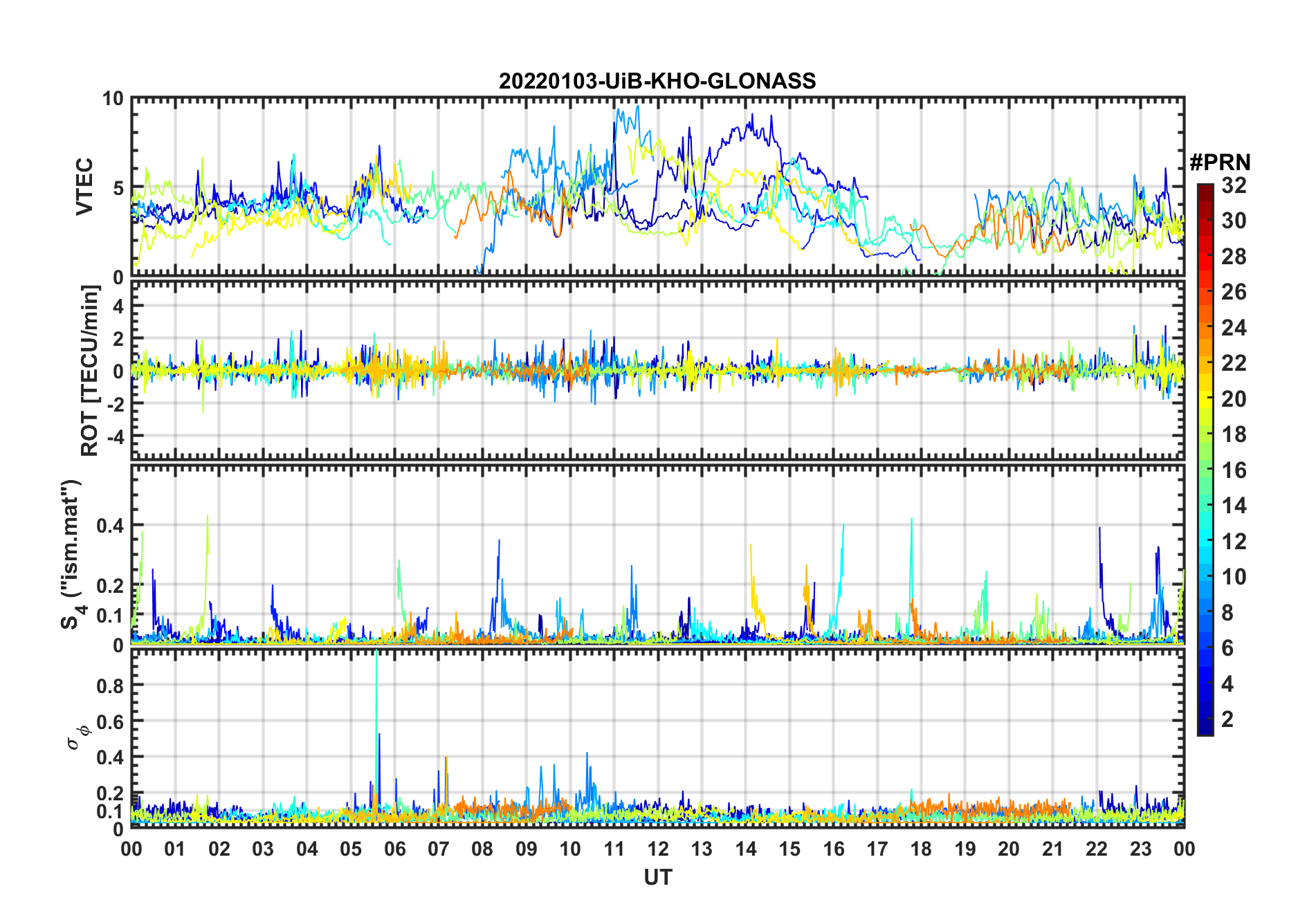Select the VTEC axis label
Image resolution: width=1316 pixels, height=920 pixels.
click(84, 187)
